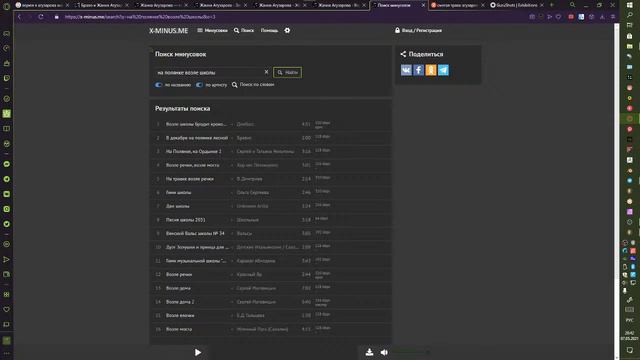Open result 'Возле дома 2'
640x360 pixels.
pos(180,302)
